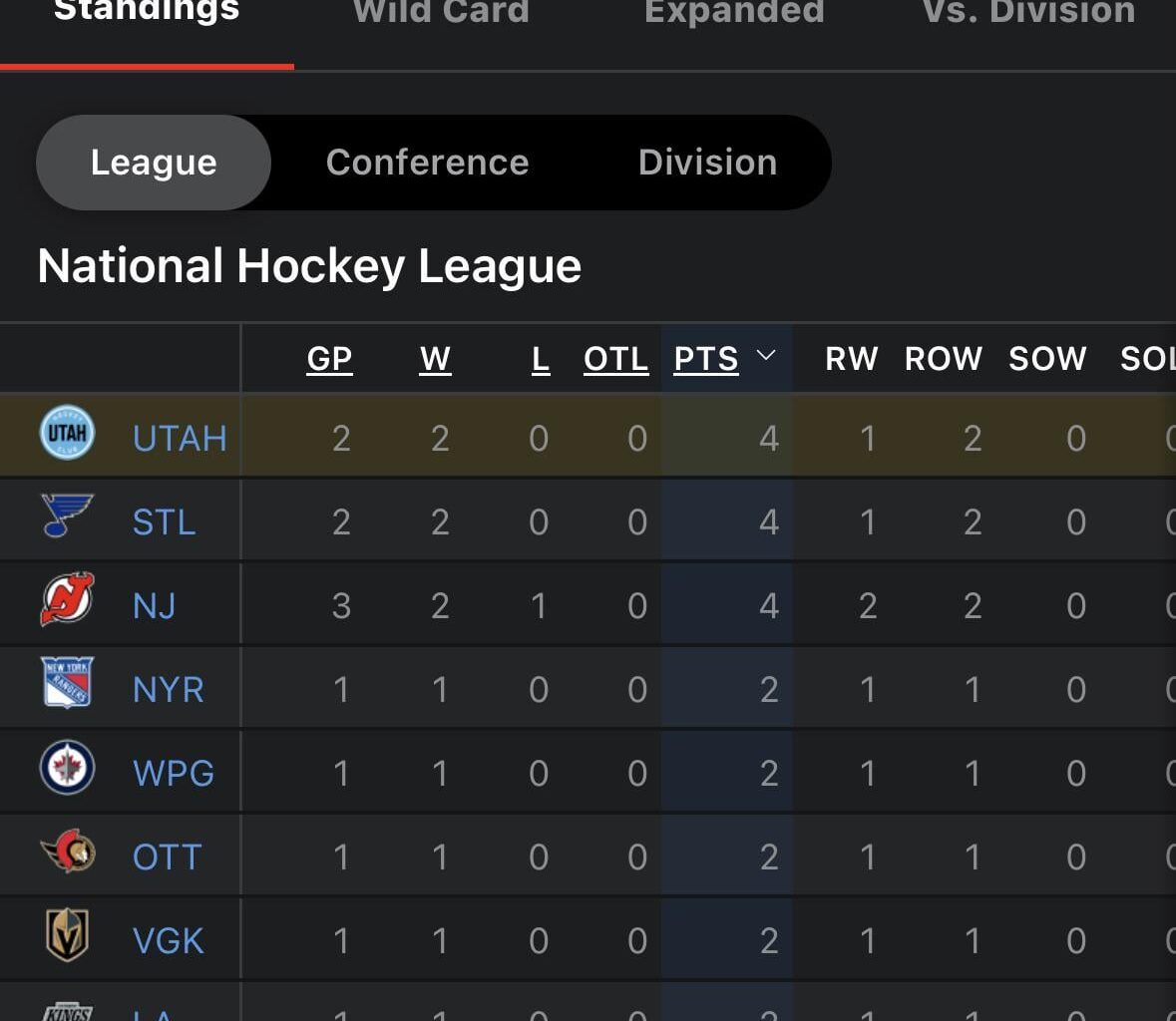The width and height of the screenshot is (1176, 1021).
Task: Select the League standings view
Action: point(153,162)
